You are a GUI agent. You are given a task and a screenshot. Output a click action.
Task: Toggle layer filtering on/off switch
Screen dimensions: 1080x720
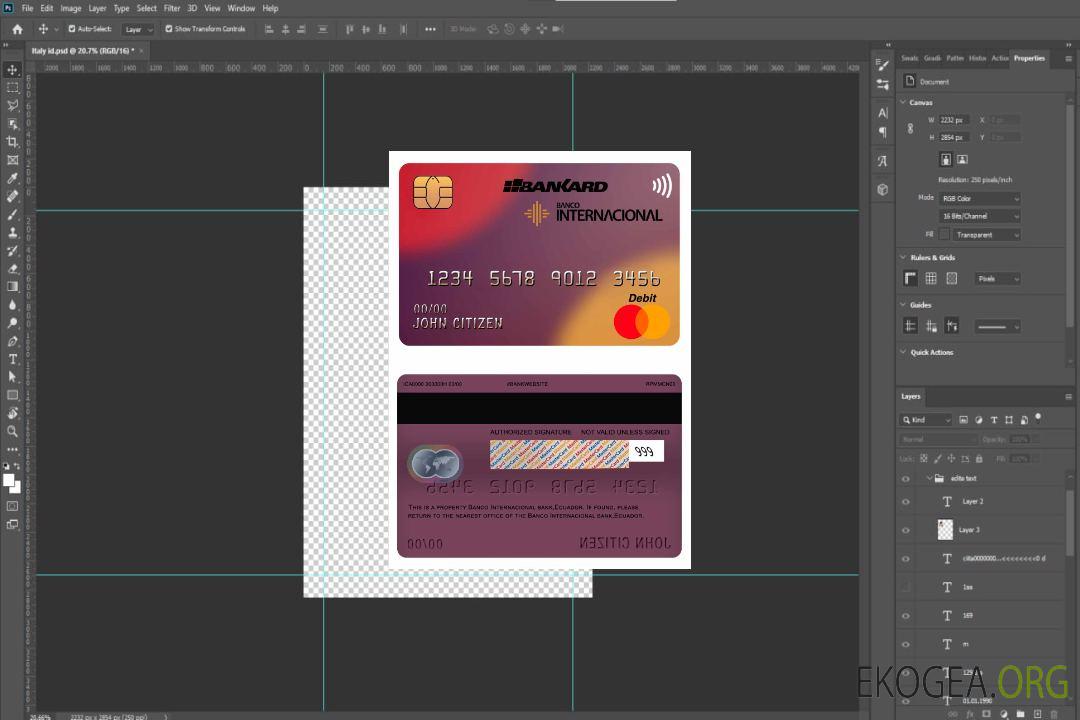click(x=1038, y=418)
